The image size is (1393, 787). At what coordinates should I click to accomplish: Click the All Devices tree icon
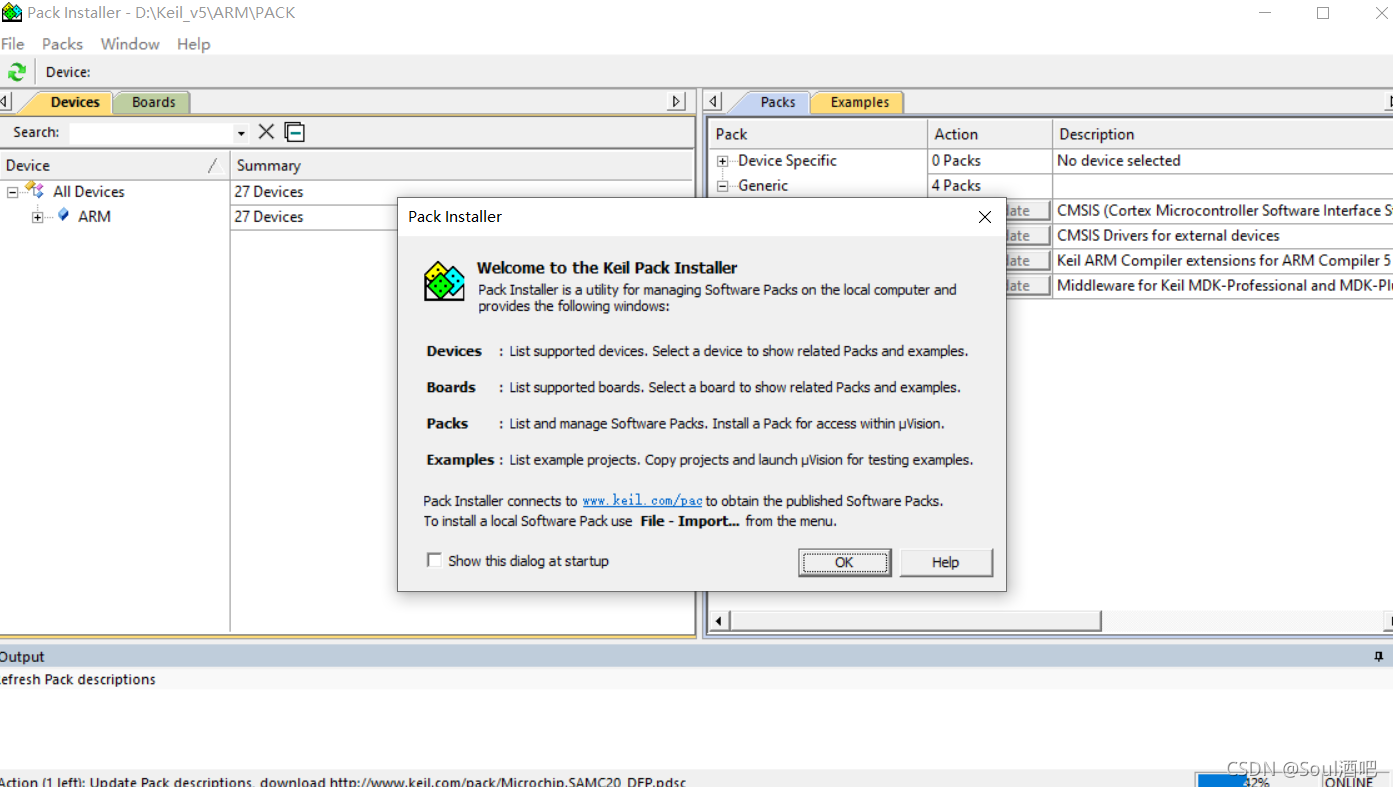[x=35, y=190]
